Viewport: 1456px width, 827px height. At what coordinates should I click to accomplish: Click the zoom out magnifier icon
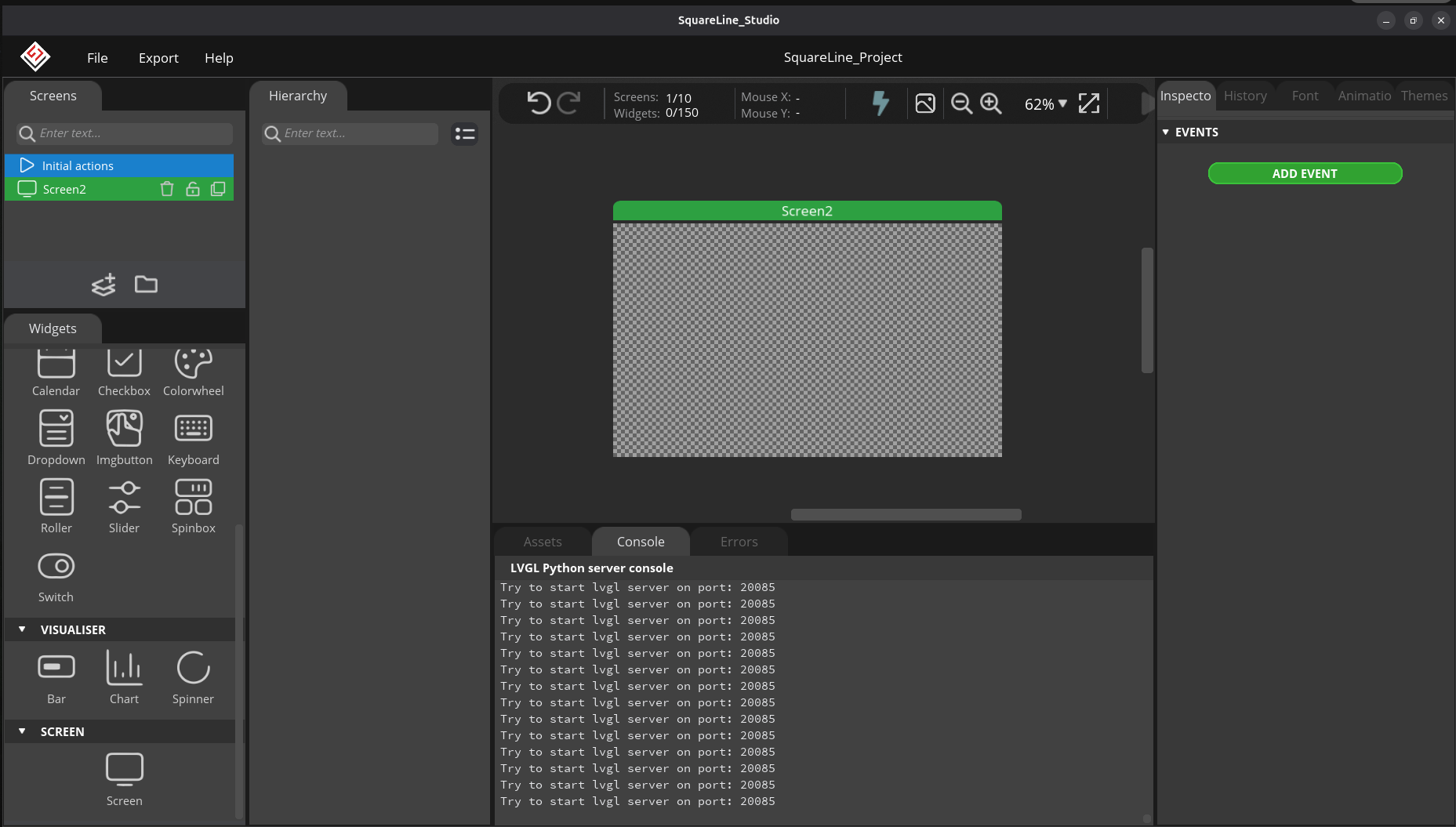coord(961,103)
